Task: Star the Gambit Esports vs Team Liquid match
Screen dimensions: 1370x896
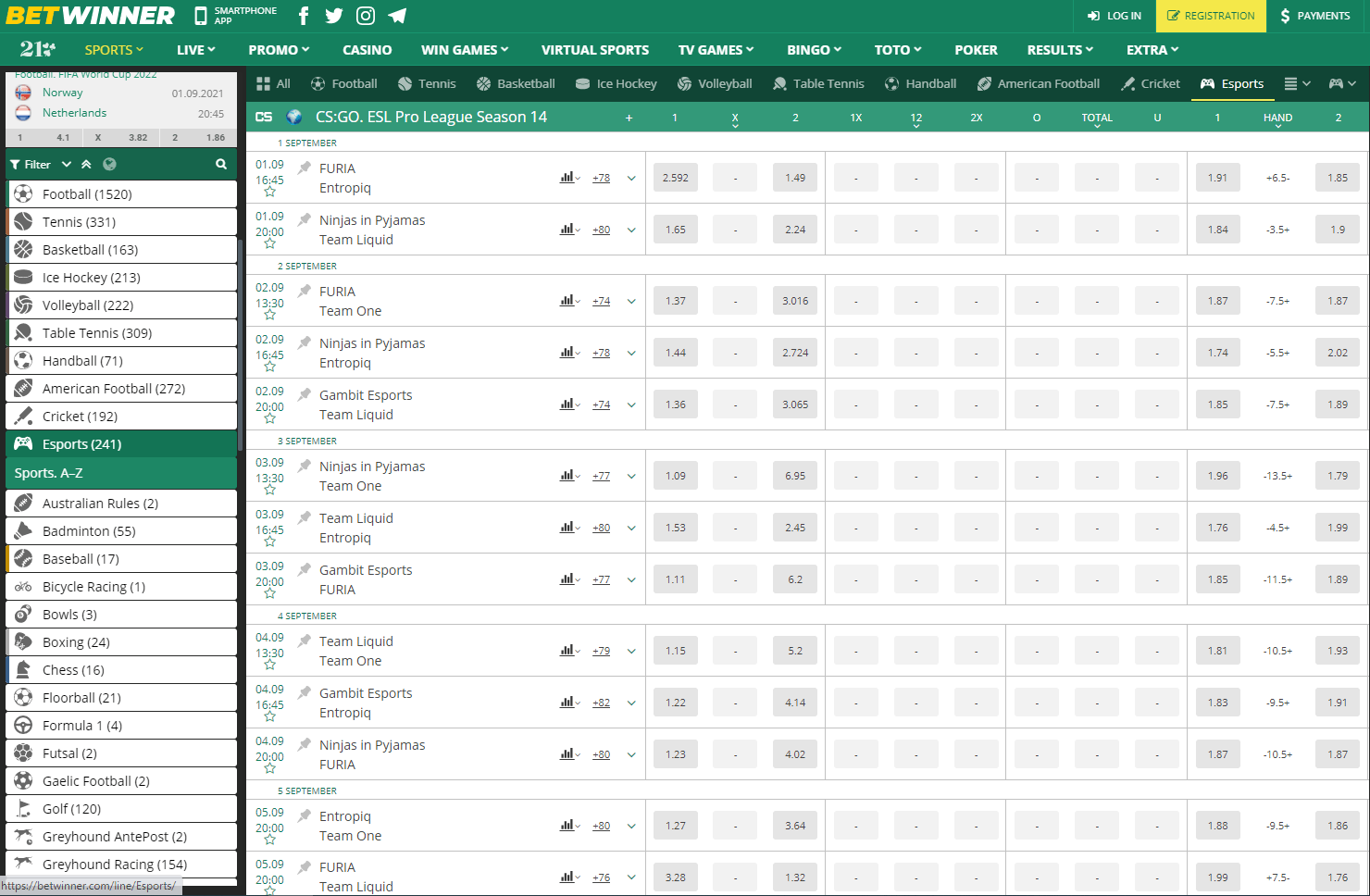Action: tap(269, 419)
